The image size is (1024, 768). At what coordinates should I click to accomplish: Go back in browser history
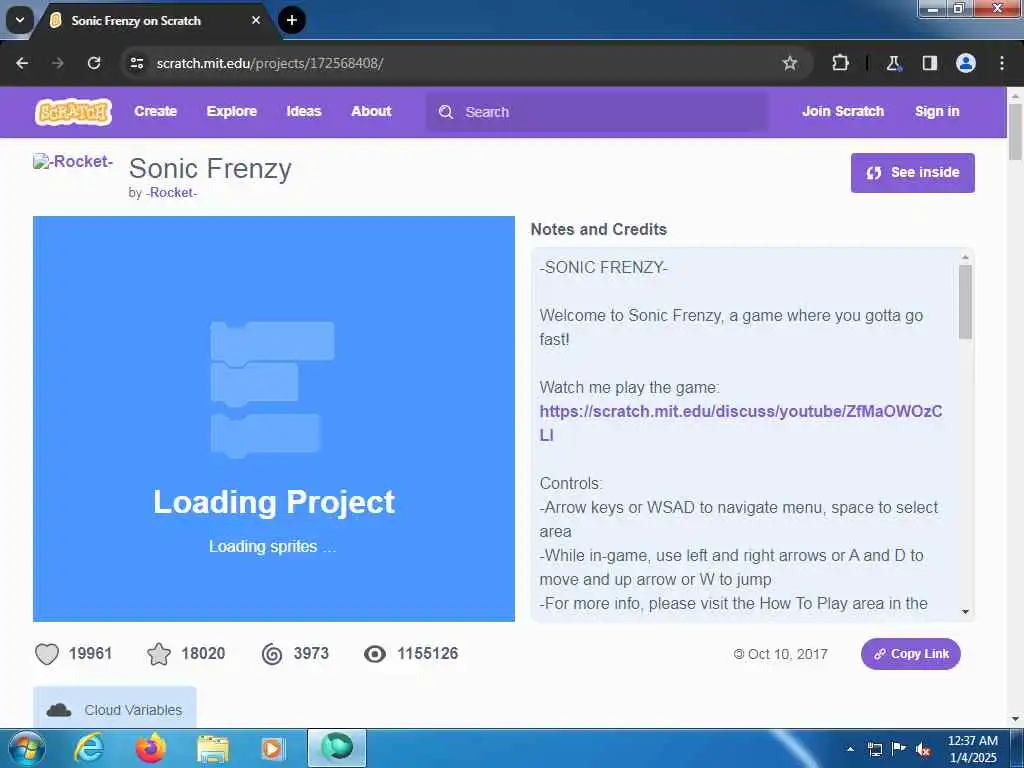click(22, 63)
